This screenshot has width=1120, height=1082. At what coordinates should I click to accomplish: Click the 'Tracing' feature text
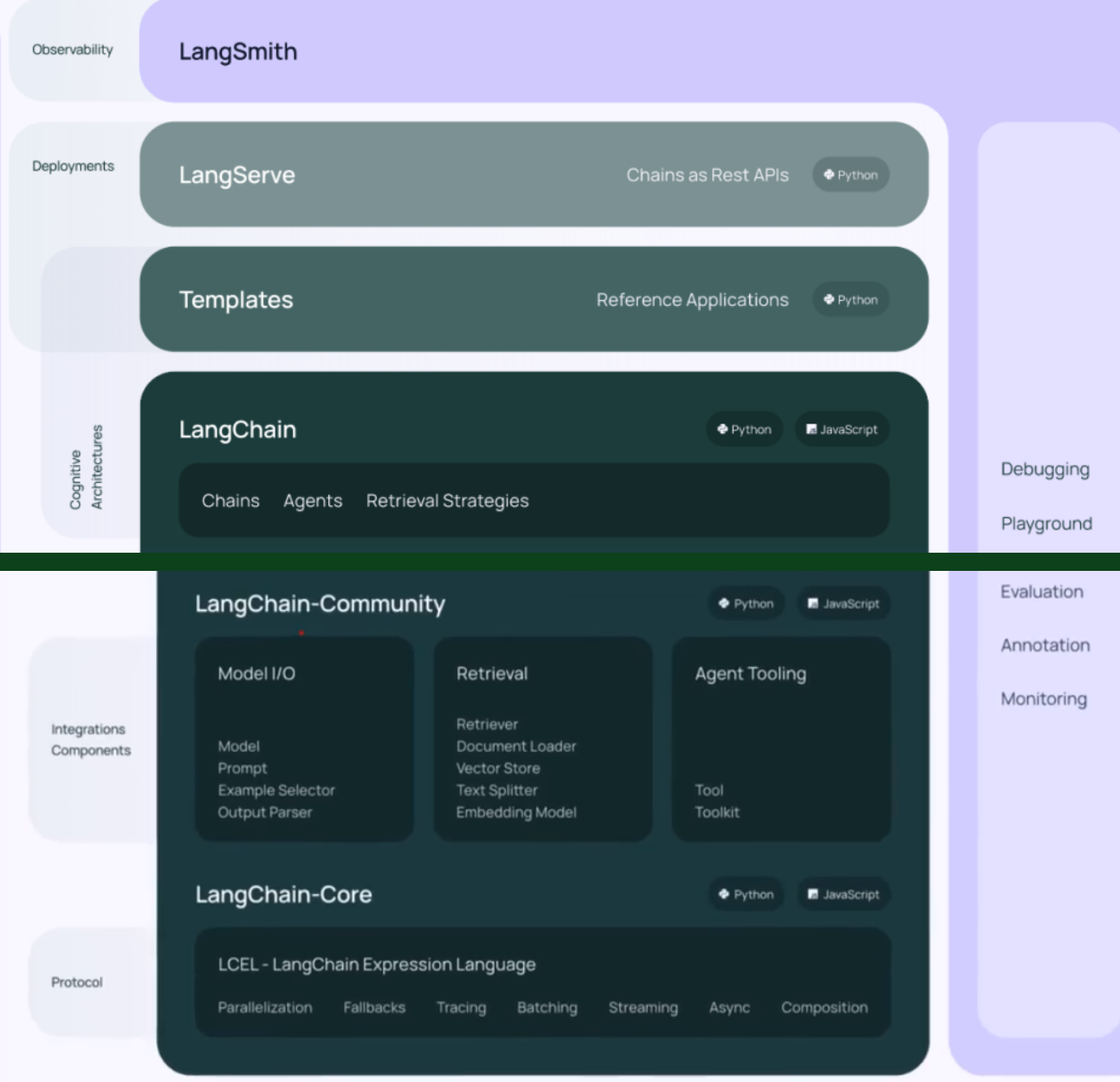tap(461, 1007)
